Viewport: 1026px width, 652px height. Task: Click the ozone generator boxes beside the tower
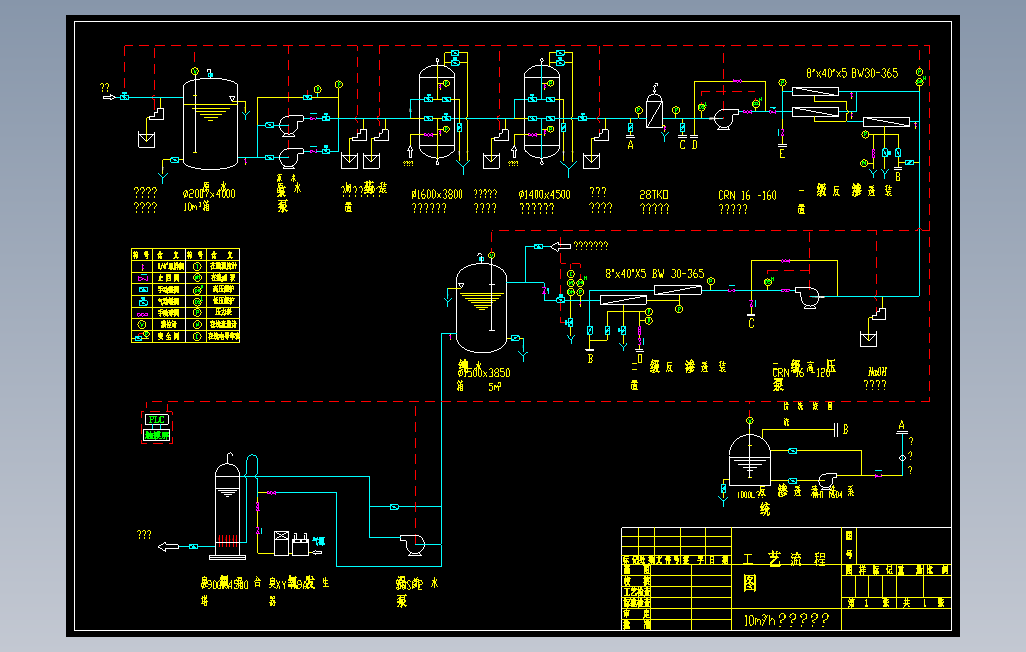pyautogui.click(x=291, y=543)
